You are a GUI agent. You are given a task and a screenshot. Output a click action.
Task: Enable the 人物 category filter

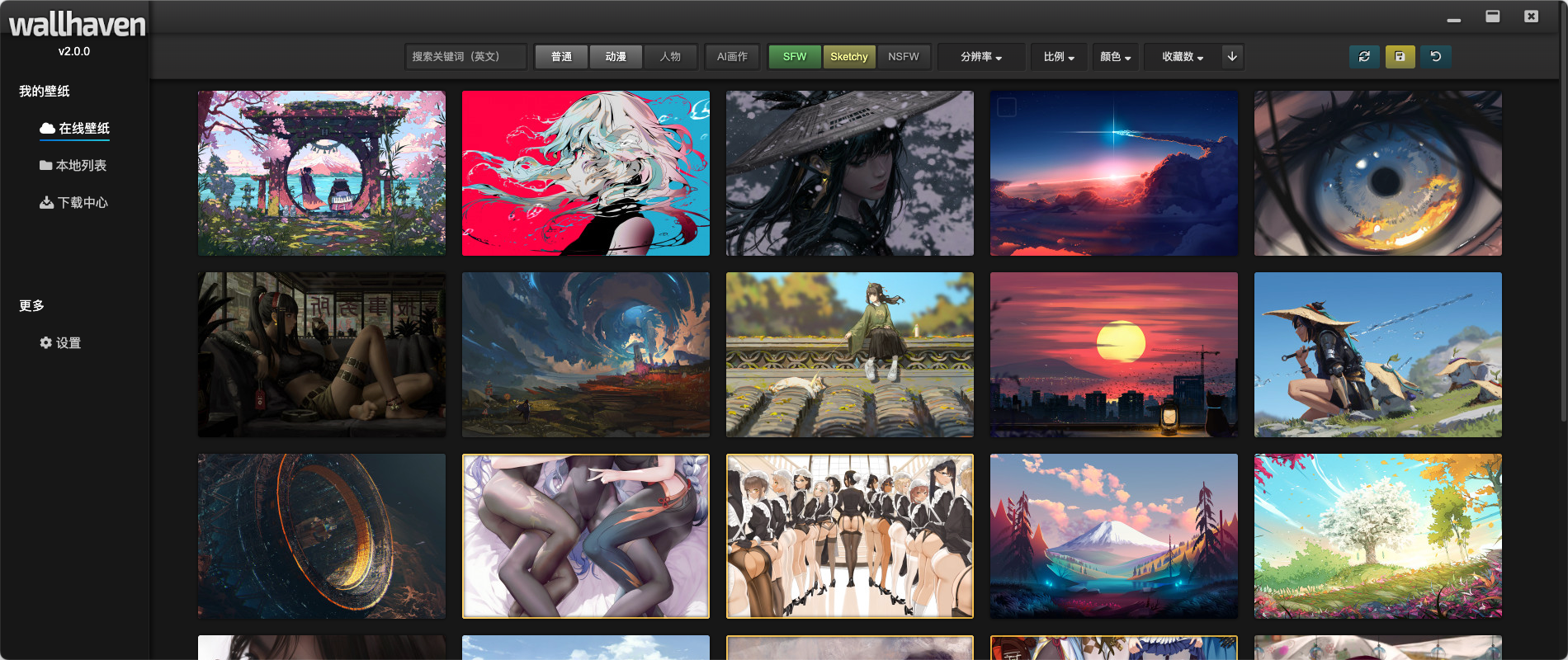[x=670, y=56]
